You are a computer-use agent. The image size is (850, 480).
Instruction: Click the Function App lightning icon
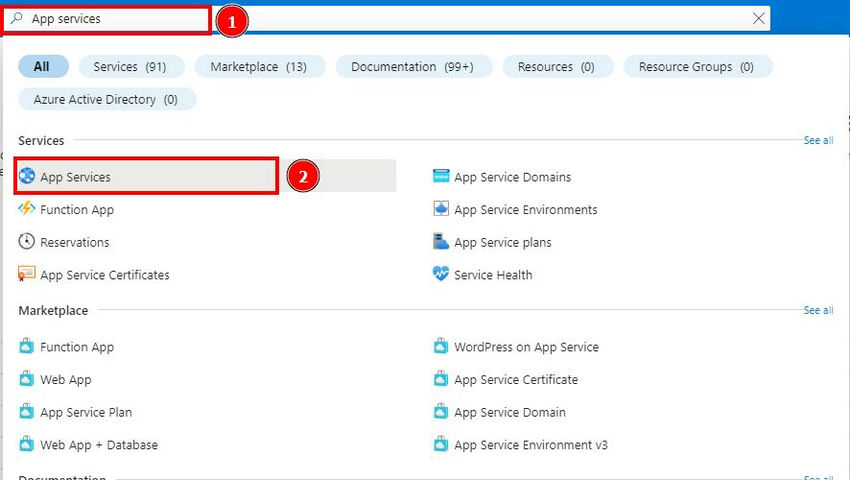[27, 210]
